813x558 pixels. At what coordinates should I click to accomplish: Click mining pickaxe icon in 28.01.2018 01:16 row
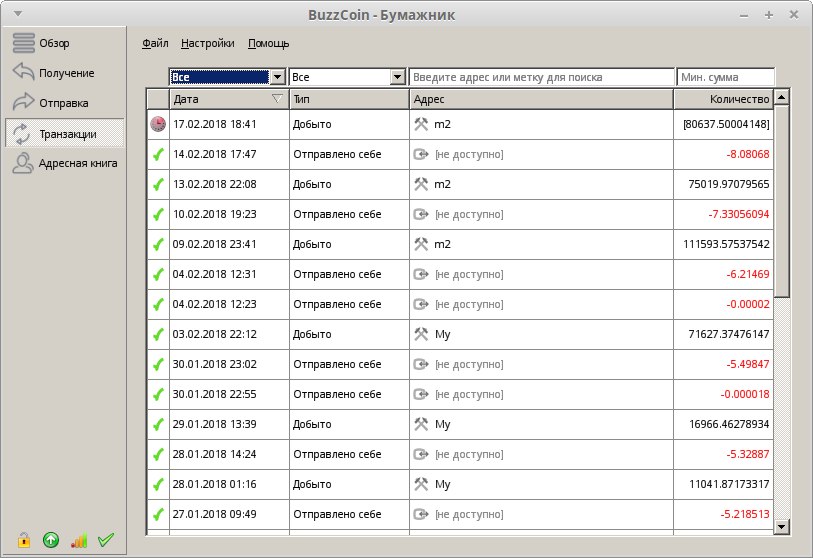(x=421, y=484)
